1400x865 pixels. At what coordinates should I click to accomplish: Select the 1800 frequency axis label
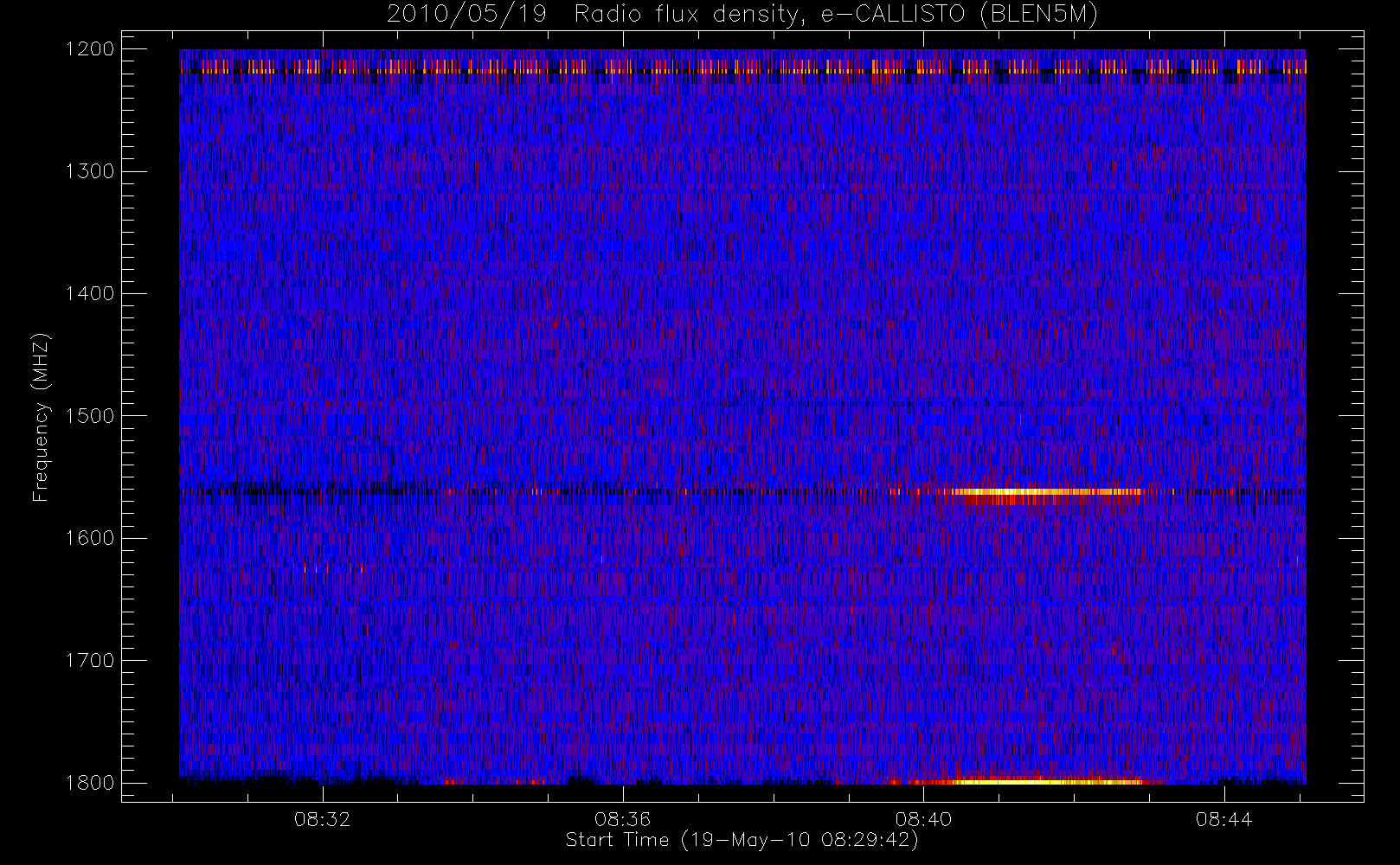(90, 783)
